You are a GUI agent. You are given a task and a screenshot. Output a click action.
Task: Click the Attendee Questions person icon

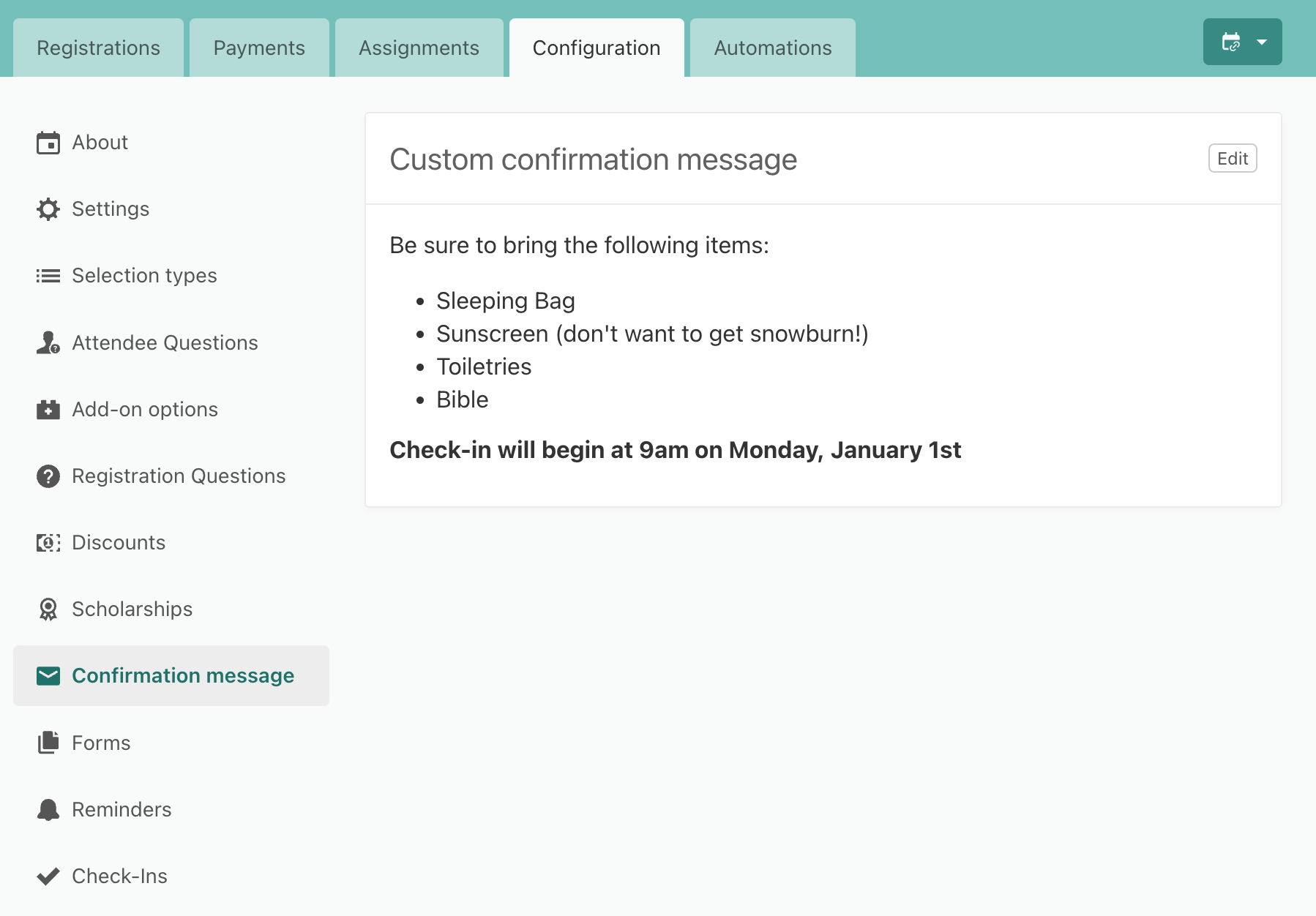tap(48, 342)
